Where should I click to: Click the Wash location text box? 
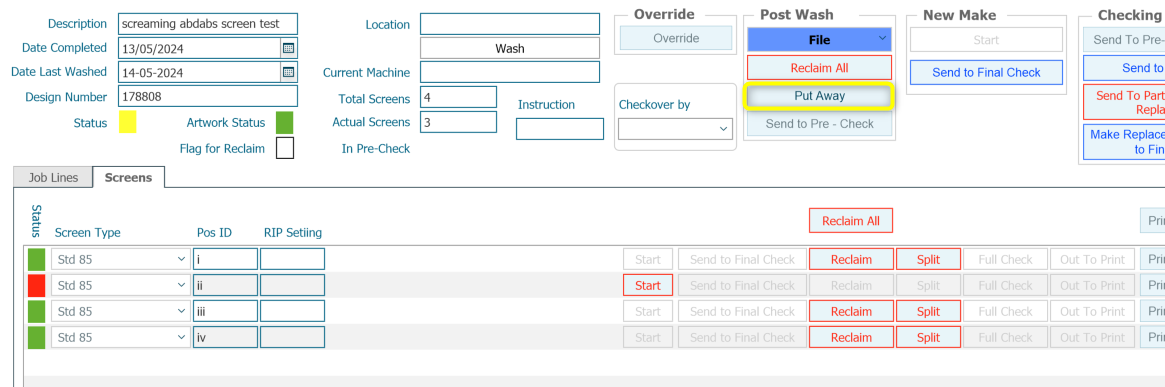coord(510,48)
